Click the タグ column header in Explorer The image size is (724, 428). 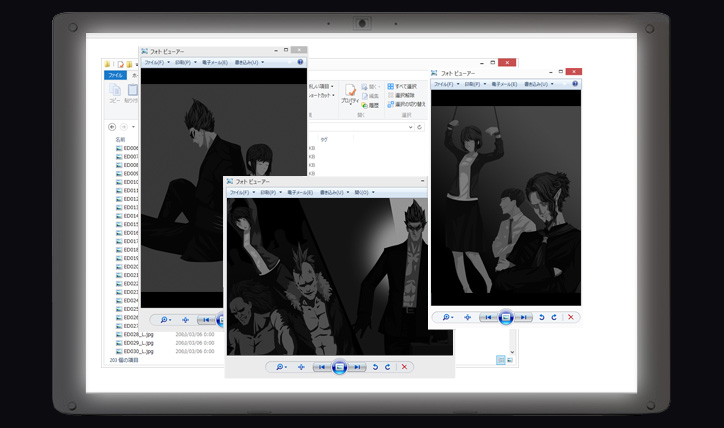[x=324, y=139]
